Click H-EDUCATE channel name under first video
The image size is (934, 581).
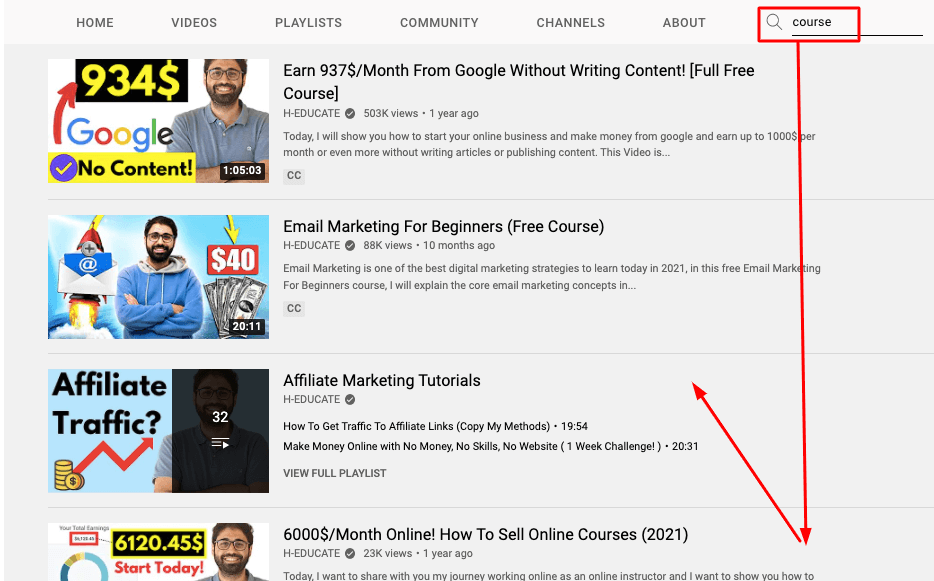pos(312,113)
